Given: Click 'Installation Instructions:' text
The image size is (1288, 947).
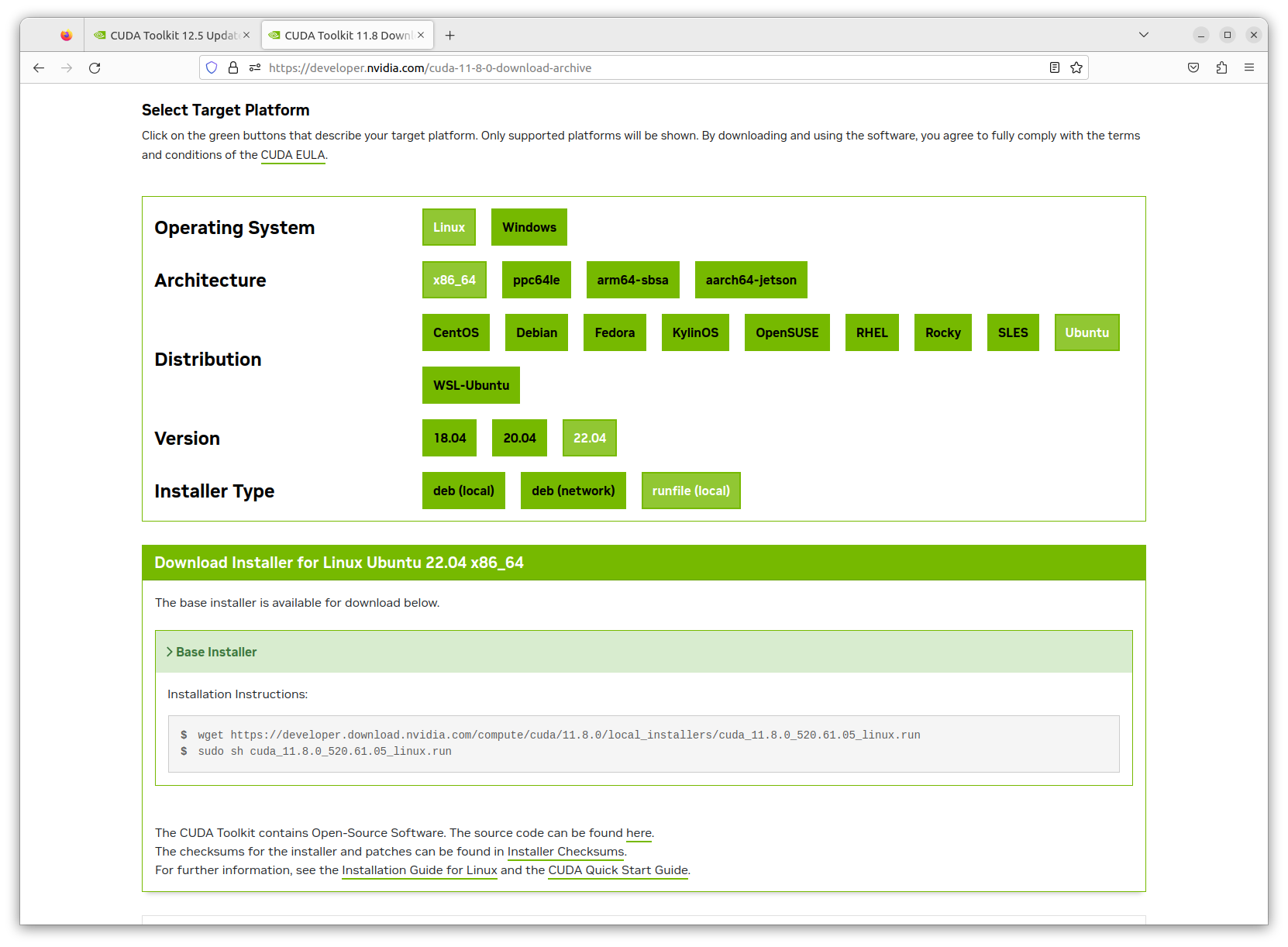Looking at the screenshot, I should click(237, 694).
